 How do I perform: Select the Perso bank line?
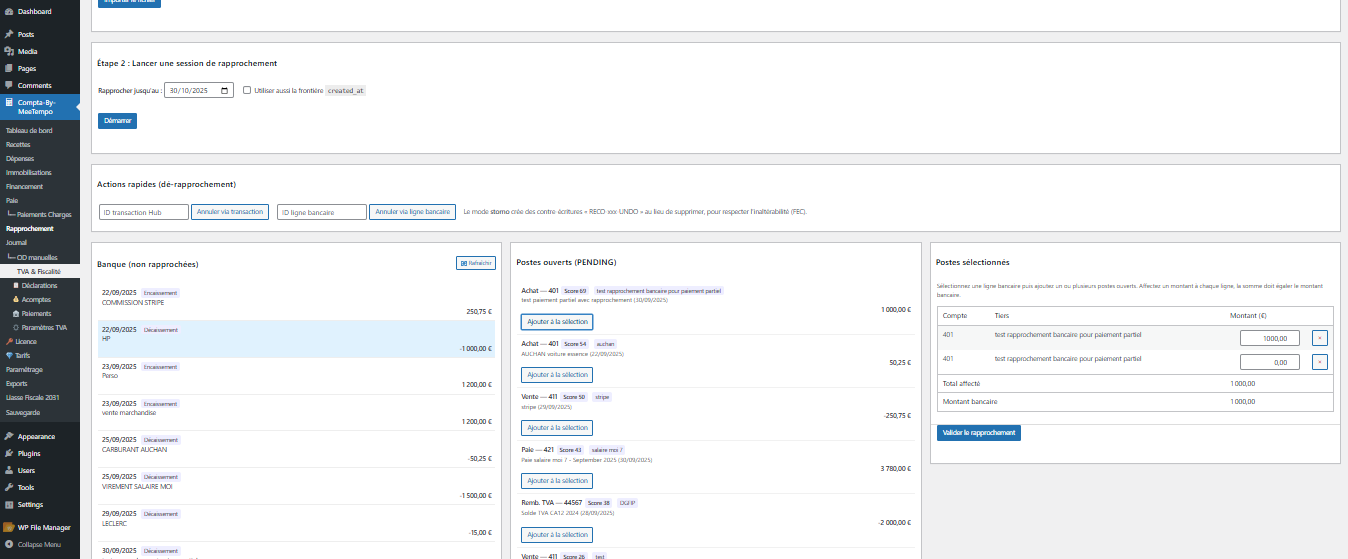click(x=296, y=376)
